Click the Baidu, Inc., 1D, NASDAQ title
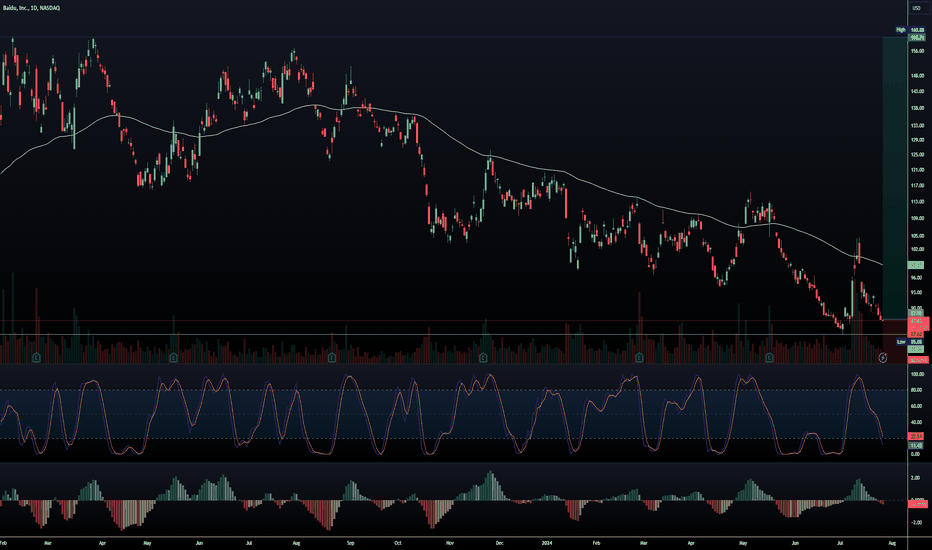Screen dimensions: 932x550 tap(31, 8)
